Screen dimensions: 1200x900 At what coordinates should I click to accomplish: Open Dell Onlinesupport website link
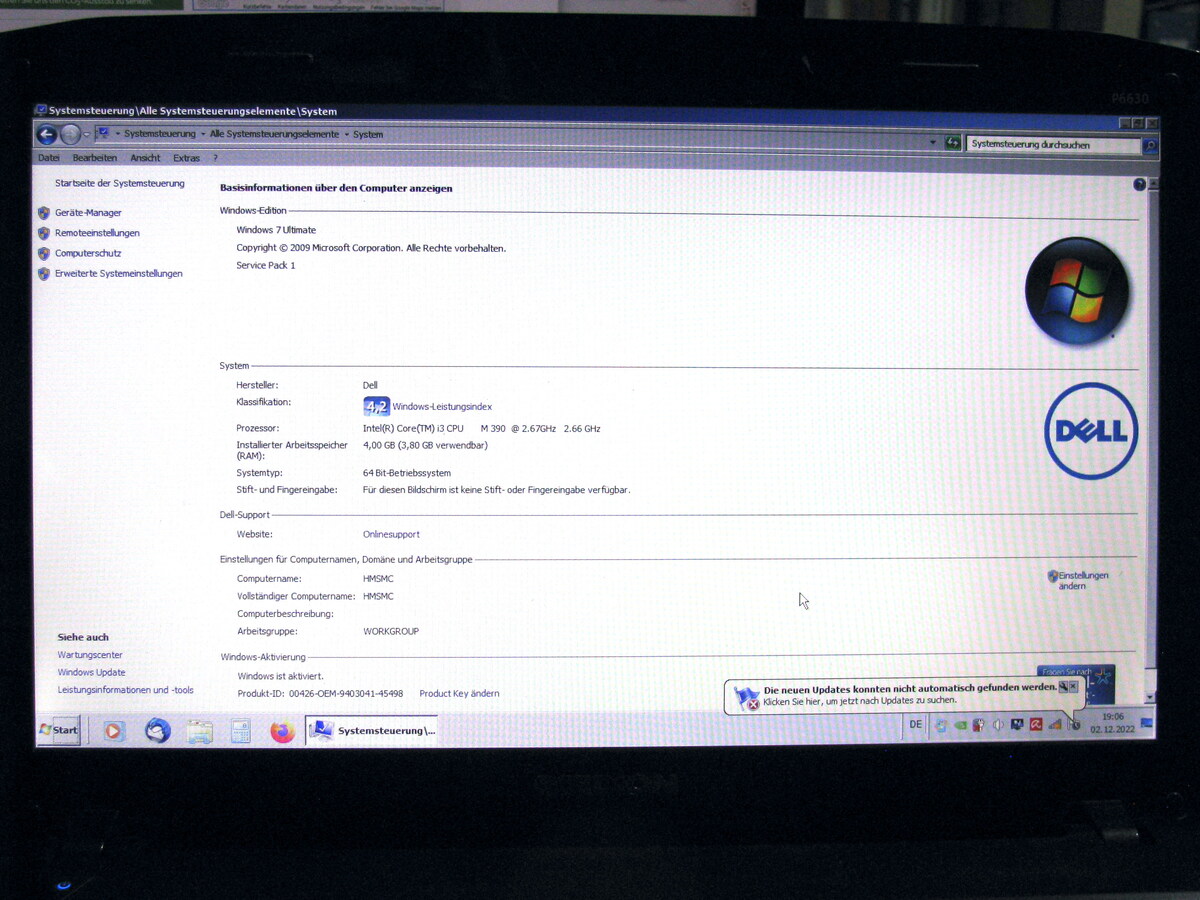click(391, 534)
